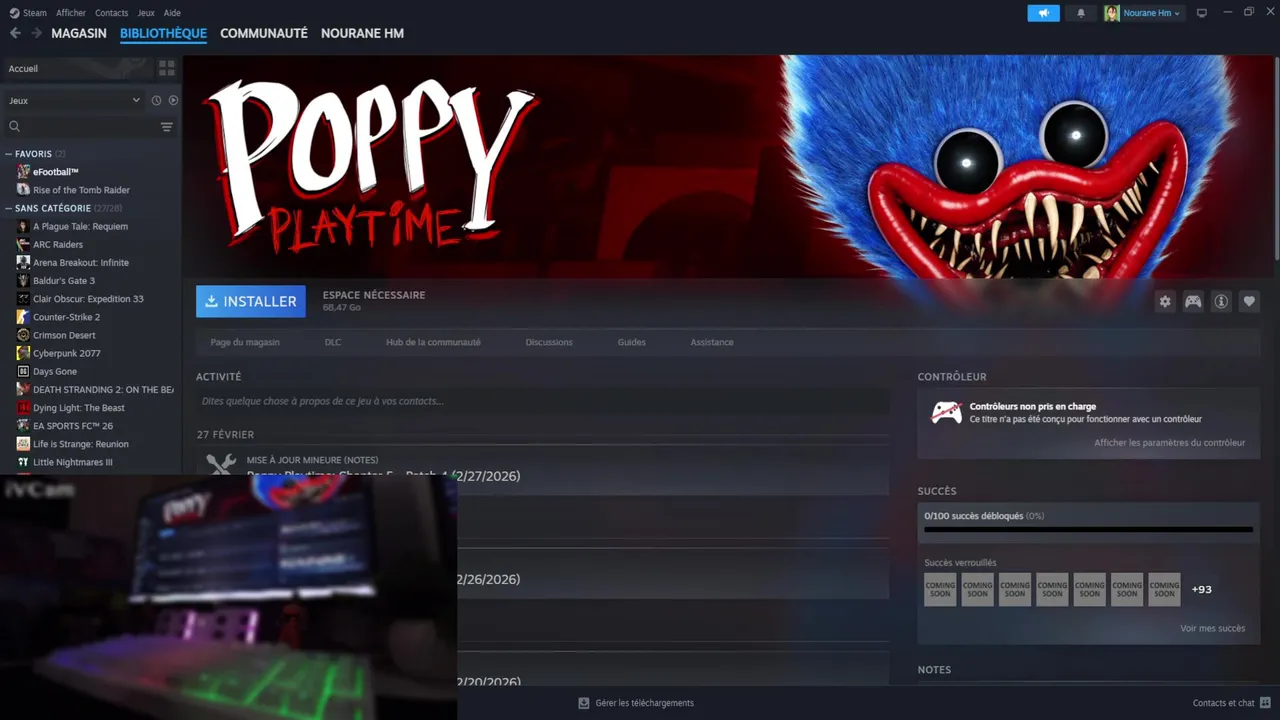
Task: Select Baldur's Gate 3
Action: pyautogui.click(x=64, y=281)
